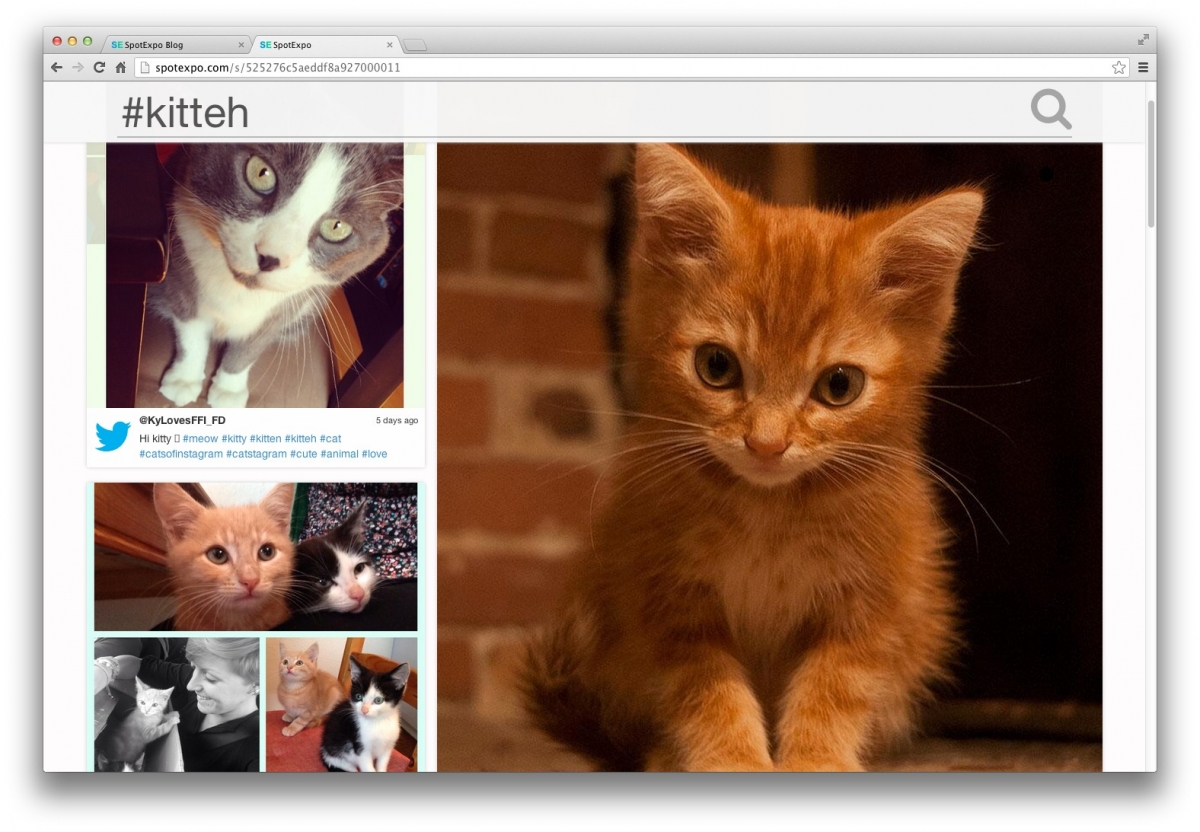Click the #kitty hashtag
The height and width of the screenshot is (832, 1200).
coord(234,438)
